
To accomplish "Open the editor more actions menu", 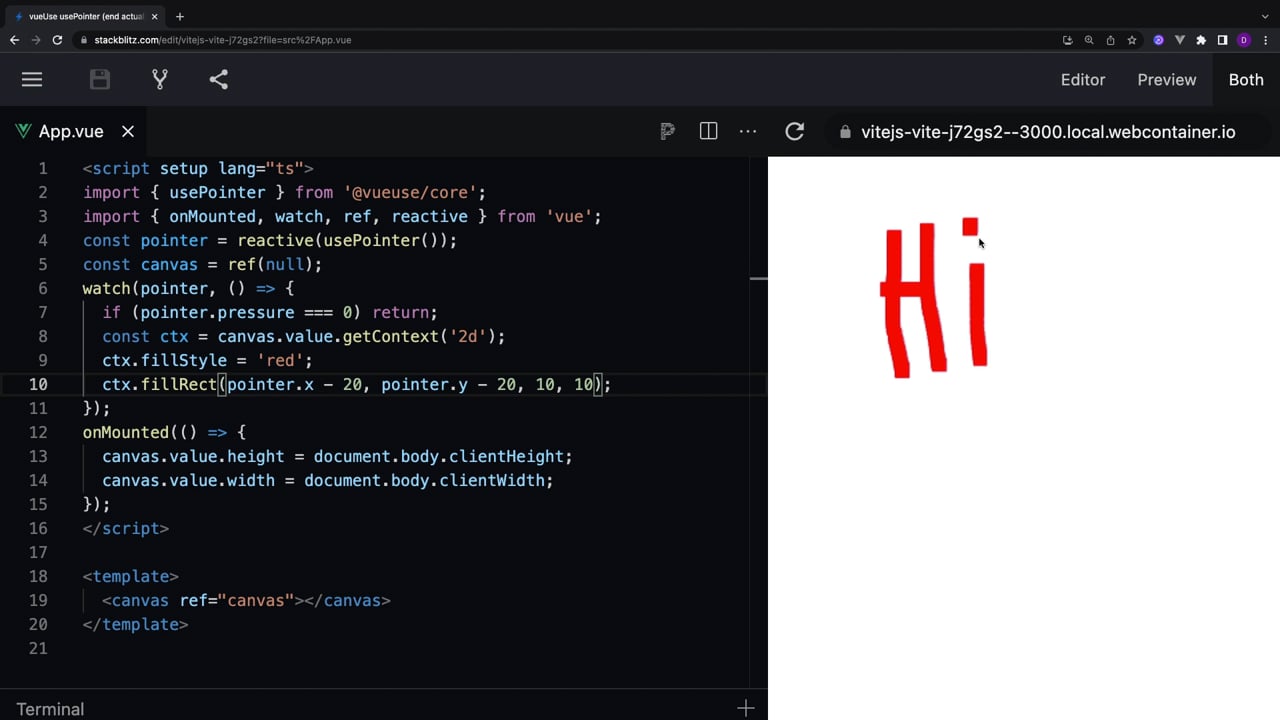I will click(x=748, y=131).
